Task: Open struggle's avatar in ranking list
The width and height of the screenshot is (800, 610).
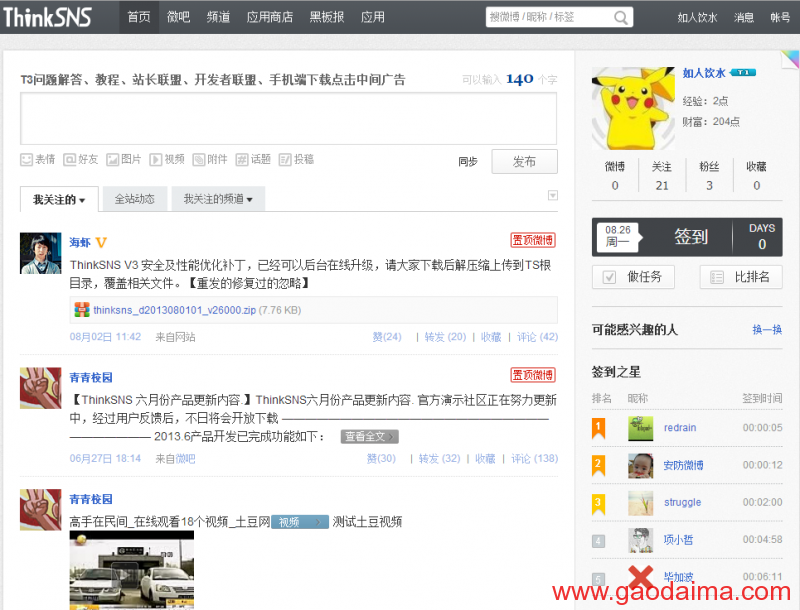Action: coord(640,503)
